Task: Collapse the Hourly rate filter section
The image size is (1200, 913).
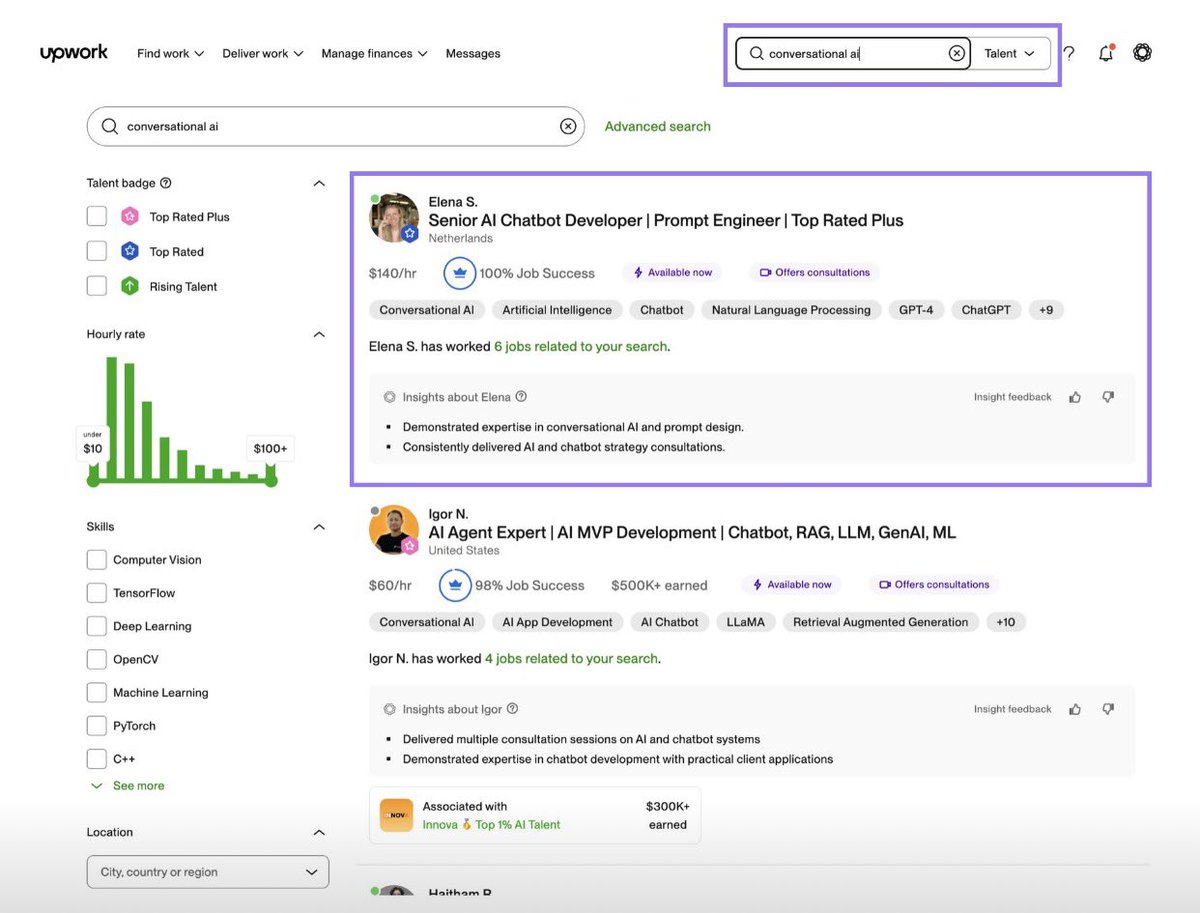Action: pos(319,334)
